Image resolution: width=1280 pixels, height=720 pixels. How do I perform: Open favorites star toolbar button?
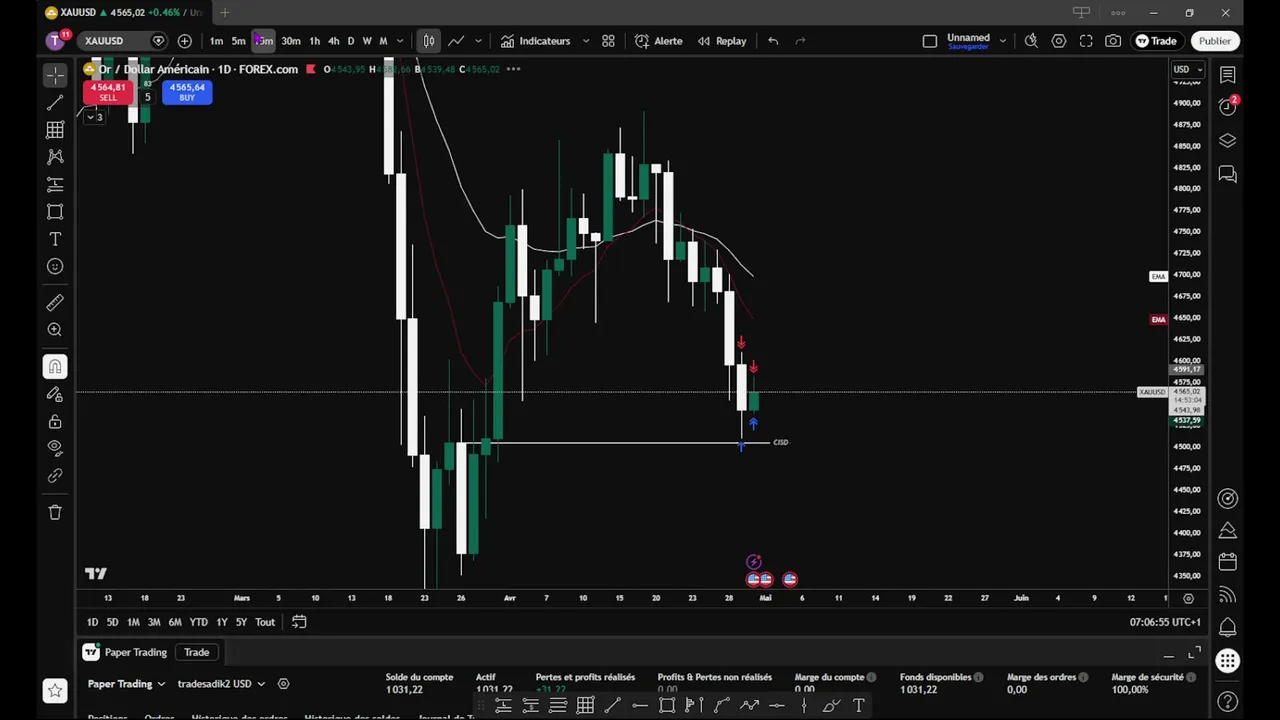coord(55,690)
